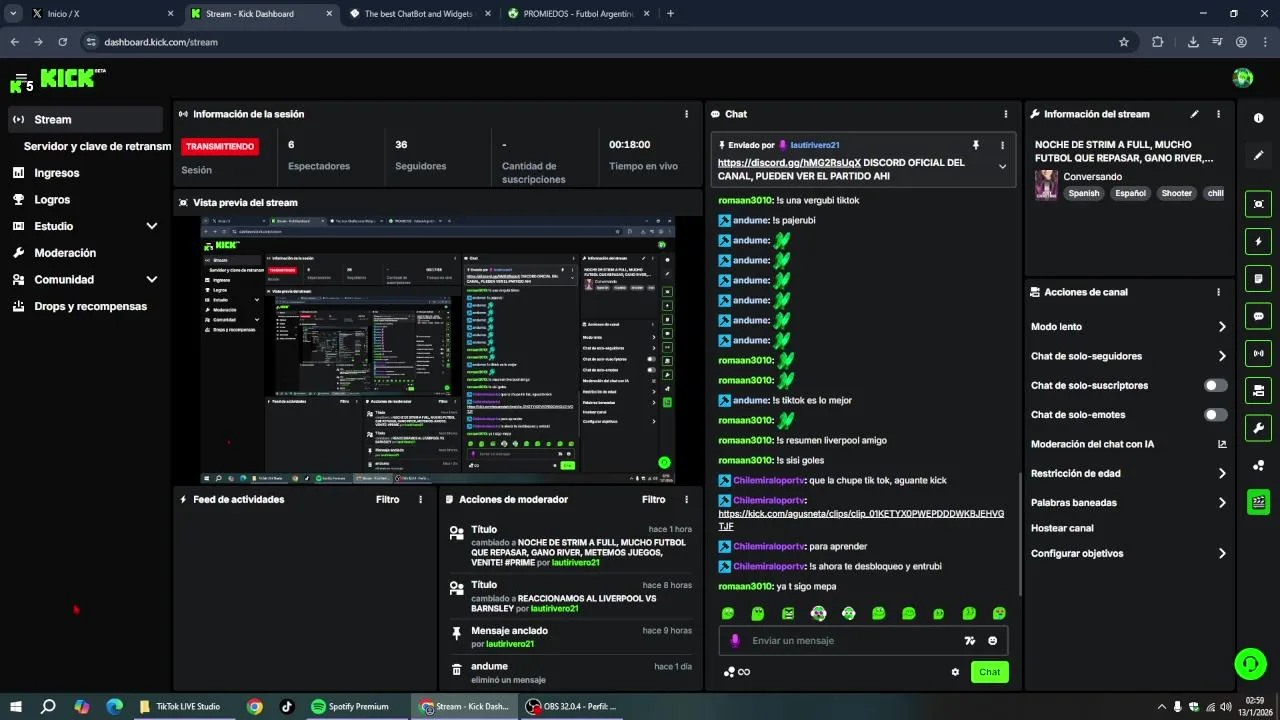Click the Shooter tag in stream info
The height and width of the screenshot is (720, 1280).
1176,193
